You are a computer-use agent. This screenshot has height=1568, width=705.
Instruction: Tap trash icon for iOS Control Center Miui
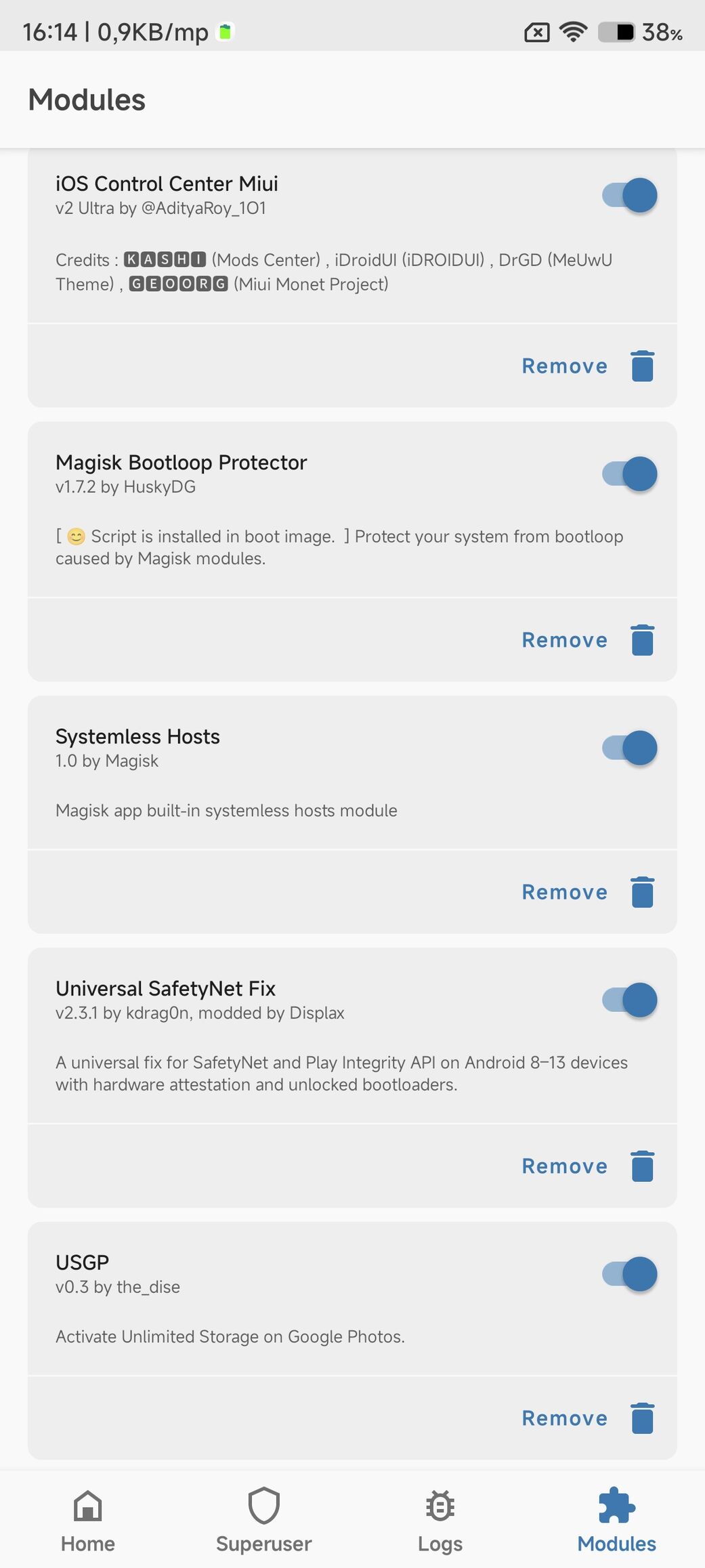coord(642,366)
